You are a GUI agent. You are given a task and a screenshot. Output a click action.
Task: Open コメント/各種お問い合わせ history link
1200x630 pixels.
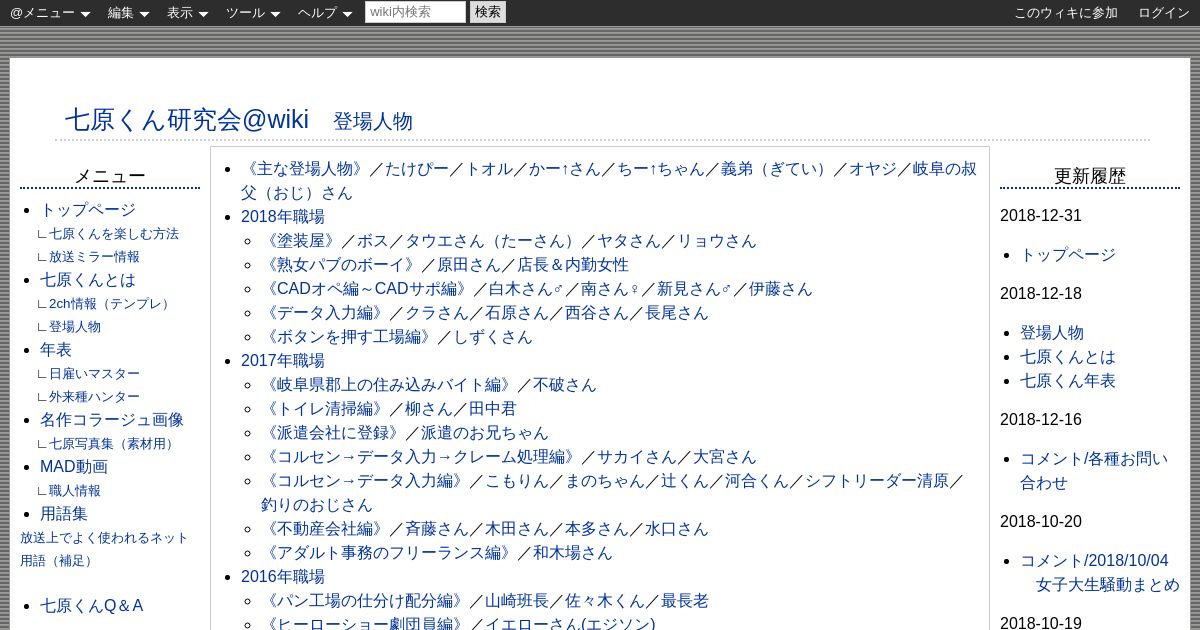1094,471
